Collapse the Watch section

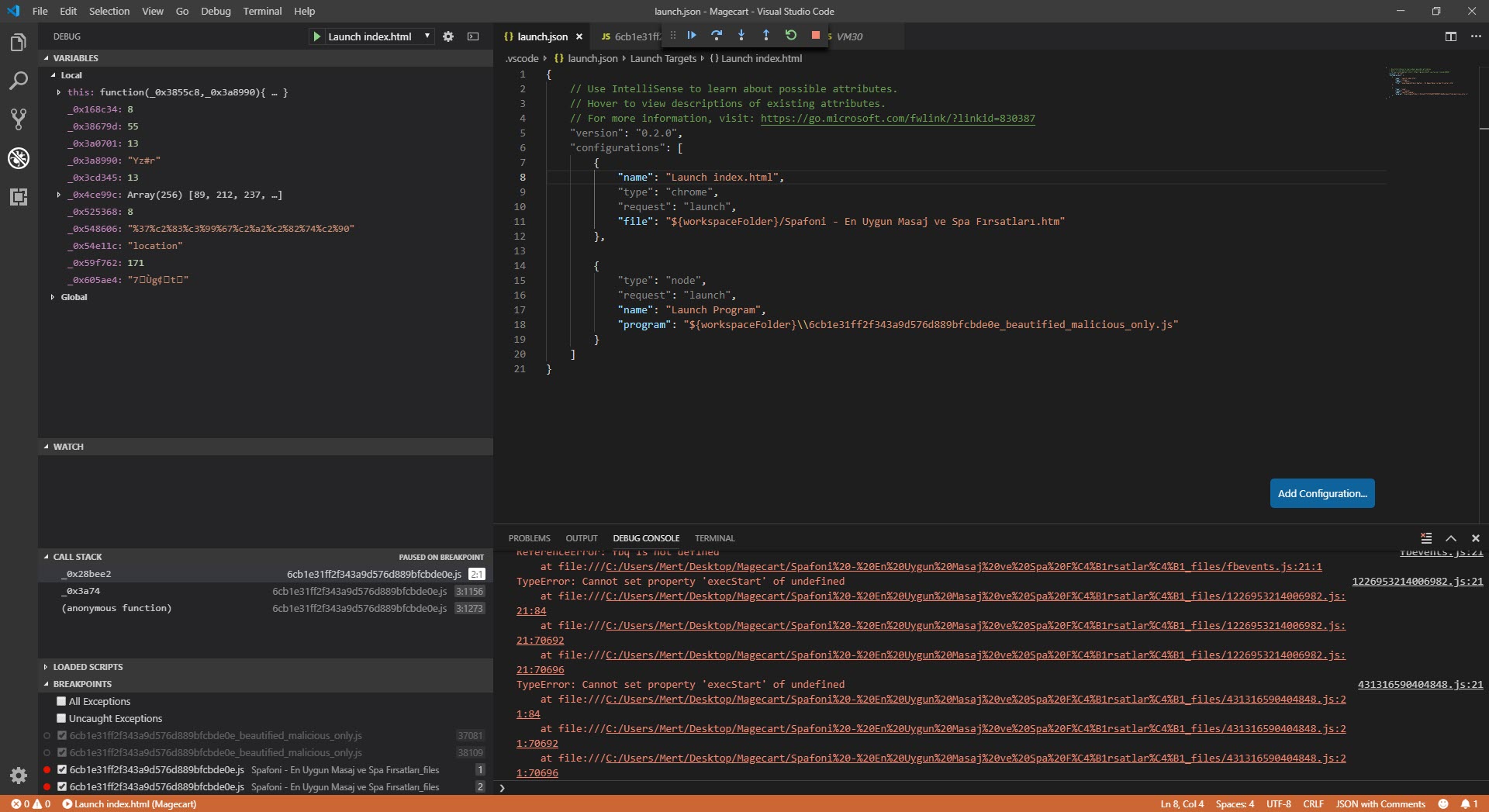tap(47, 447)
